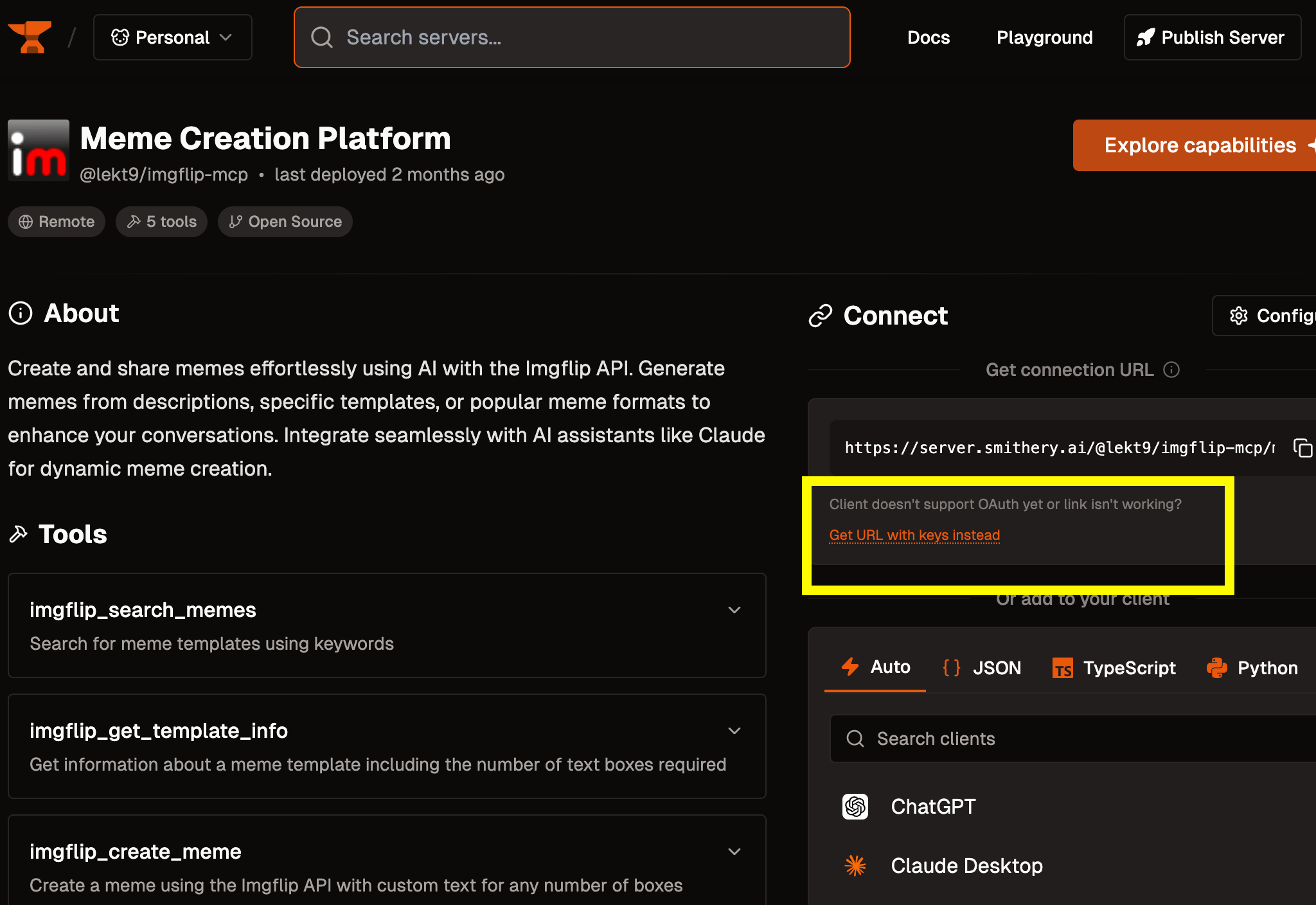Select the JSON tab
1316x905 pixels.
pyautogui.click(x=981, y=668)
